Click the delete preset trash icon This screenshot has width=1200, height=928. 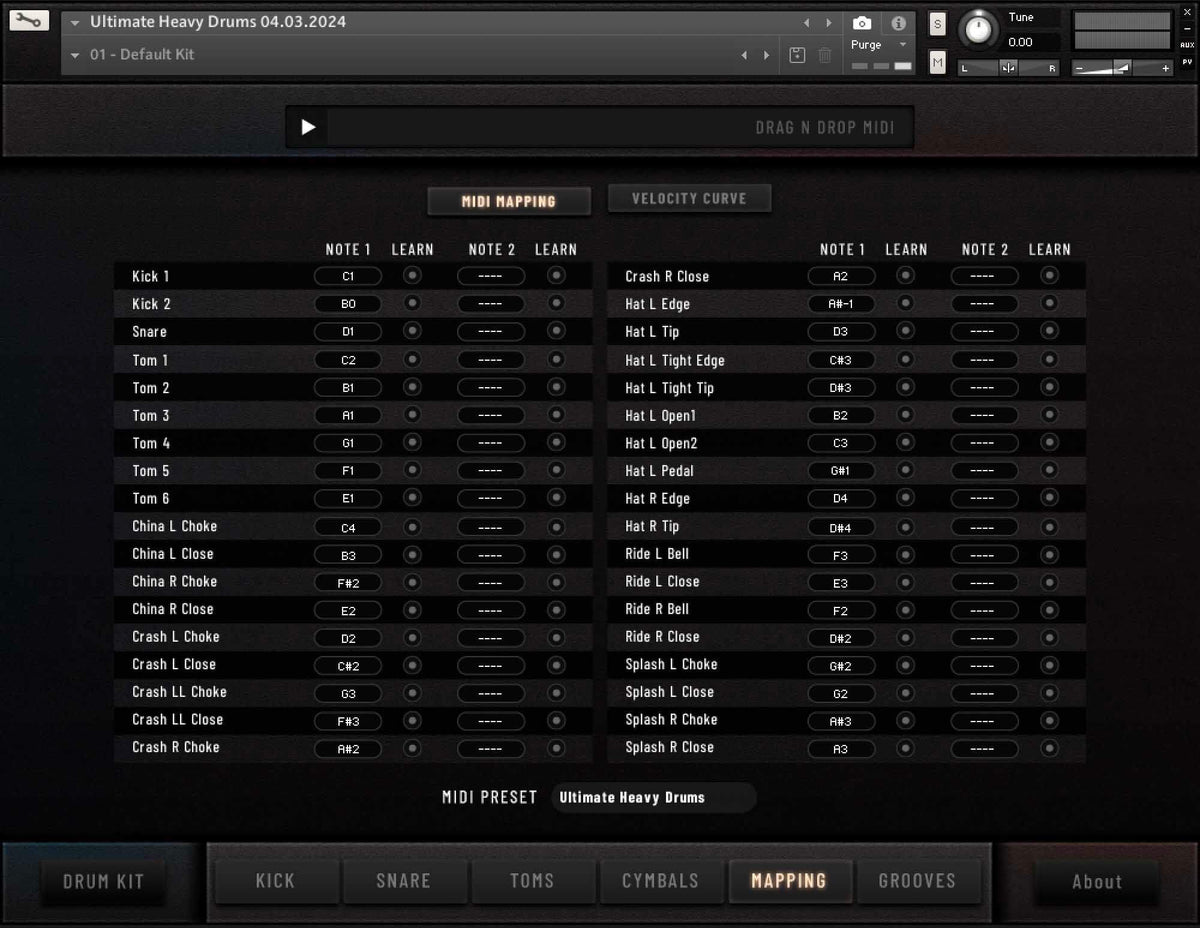[x=825, y=55]
